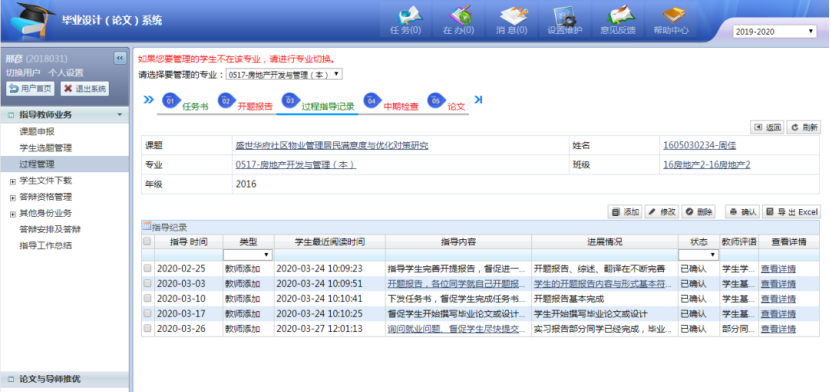This screenshot has width=830, height=392.
Task: Open the 设置维护 settings icon
Action: tap(564, 20)
